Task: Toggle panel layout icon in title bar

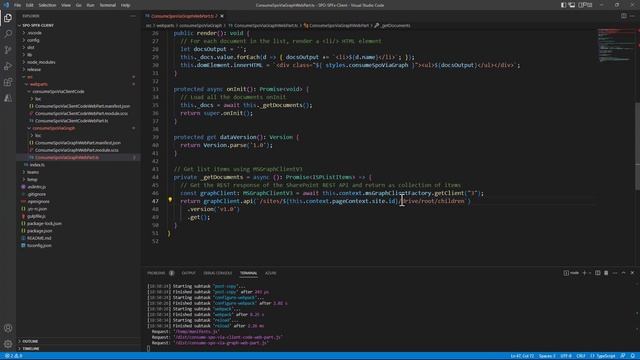Action: (x=572, y=5)
